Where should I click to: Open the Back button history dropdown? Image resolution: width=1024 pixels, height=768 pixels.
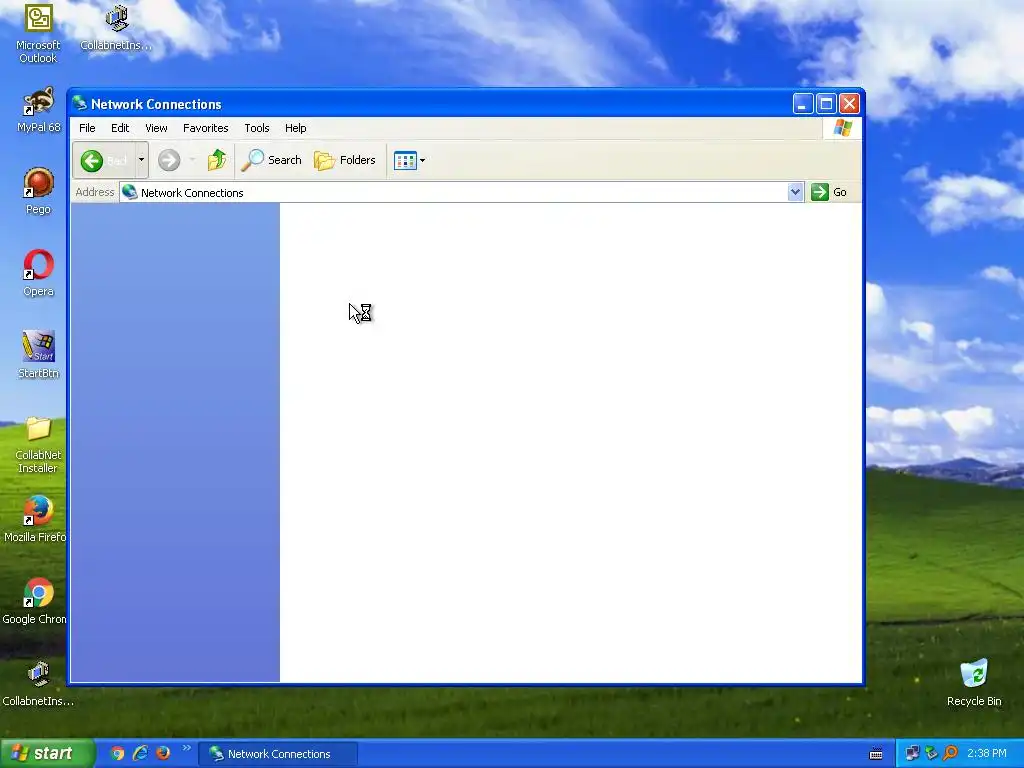(141, 160)
